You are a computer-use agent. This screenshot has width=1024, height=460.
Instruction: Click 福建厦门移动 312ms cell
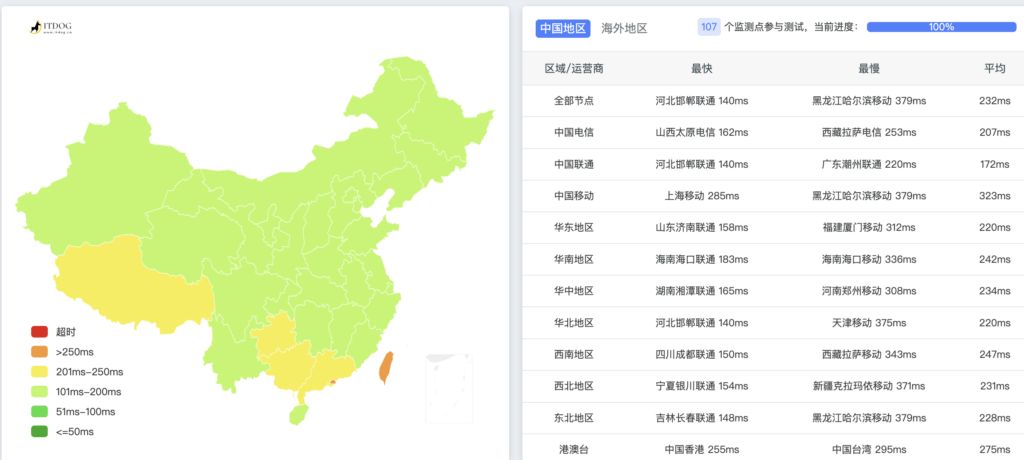pos(869,227)
